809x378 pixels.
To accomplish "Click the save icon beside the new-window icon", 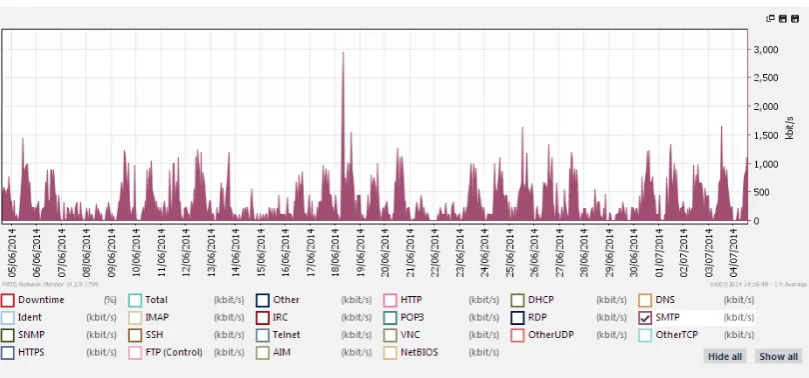I will point(783,19).
